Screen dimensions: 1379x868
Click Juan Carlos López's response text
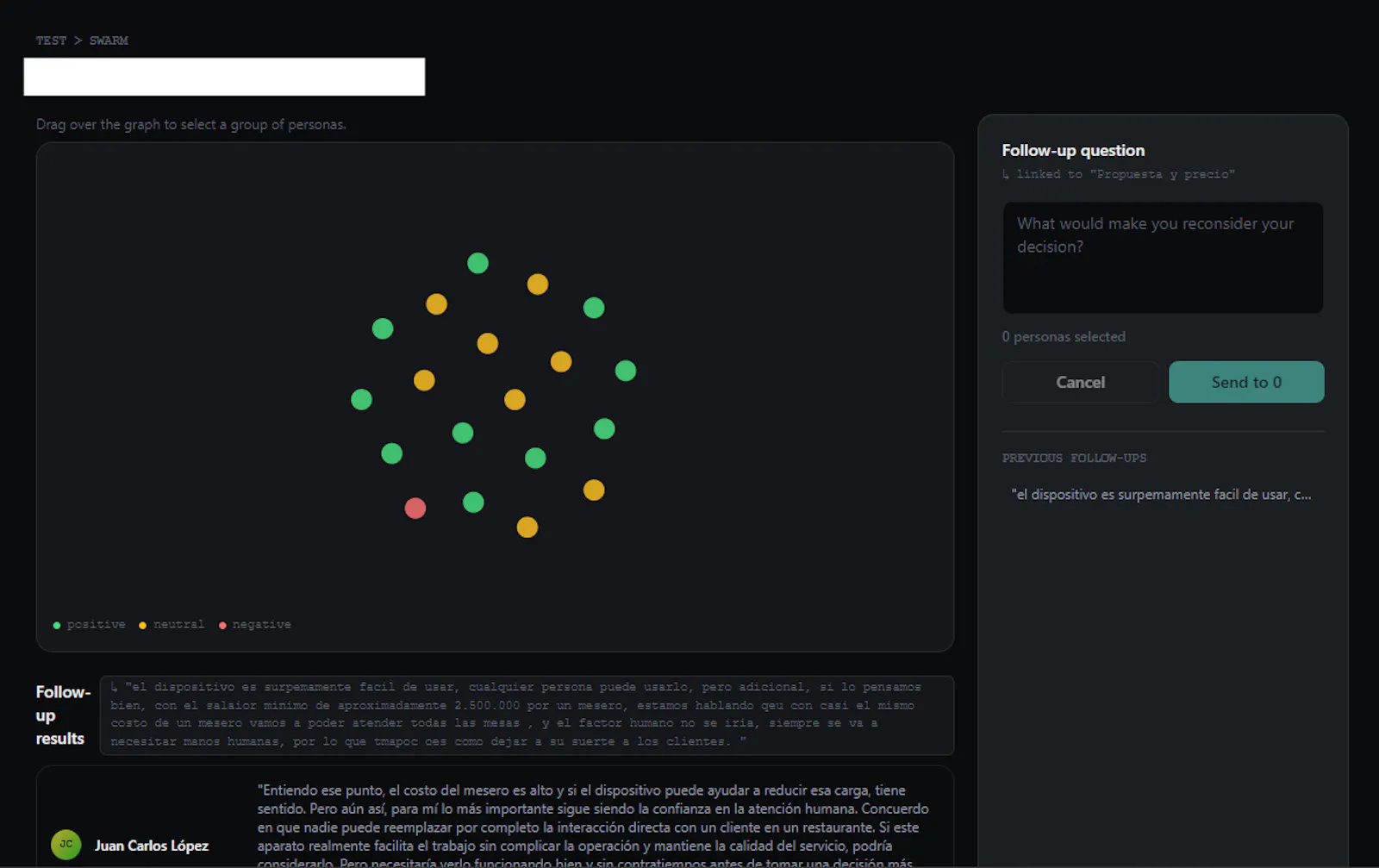click(593, 827)
